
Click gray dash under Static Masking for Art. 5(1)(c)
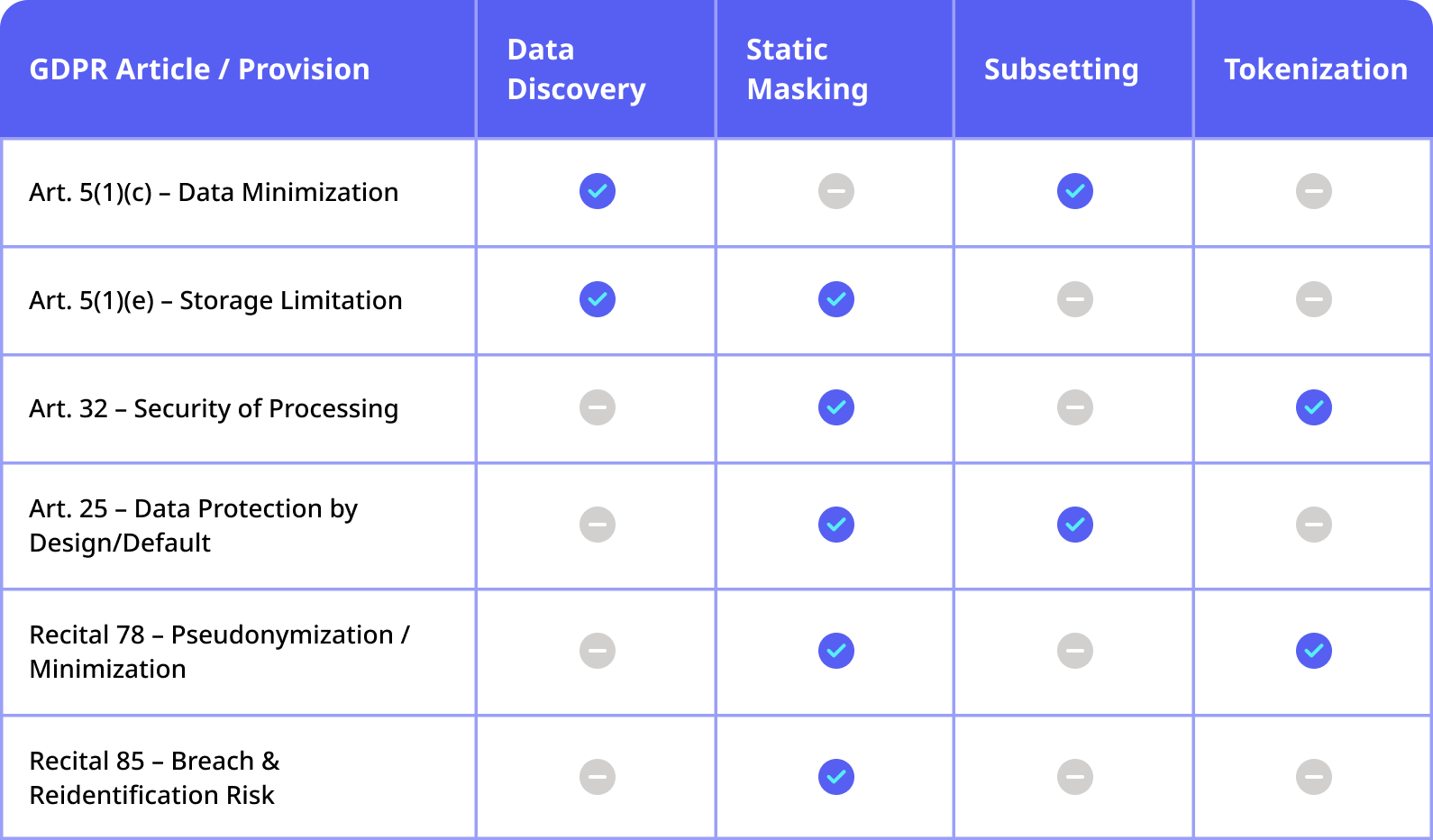pyautogui.click(x=836, y=191)
